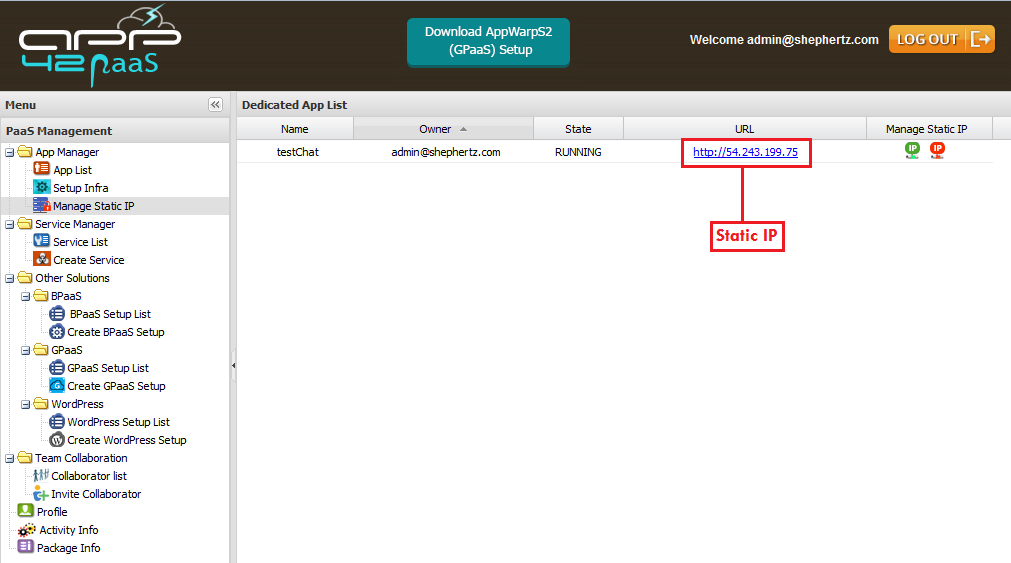Open GPaaS Setup List menu item
This screenshot has height=563, width=1011.
[x=108, y=368]
